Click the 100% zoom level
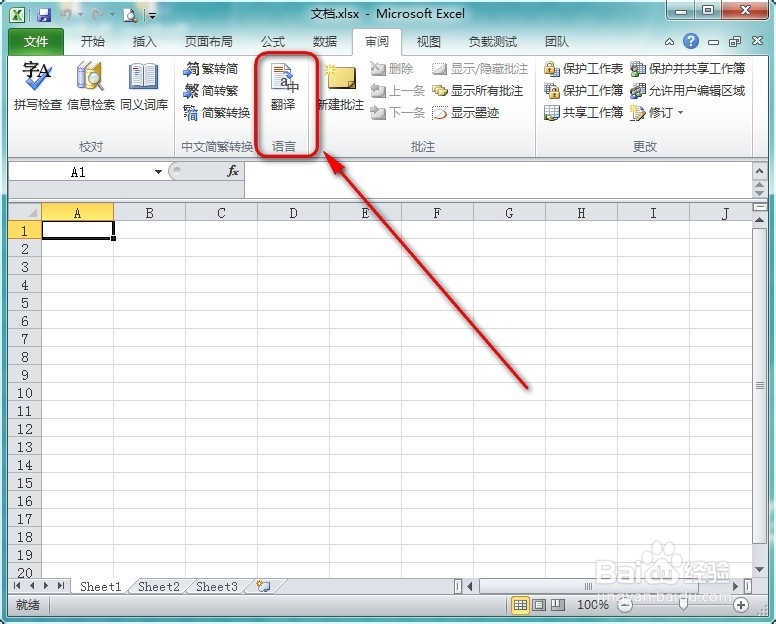This screenshot has width=776, height=624. click(x=592, y=605)
